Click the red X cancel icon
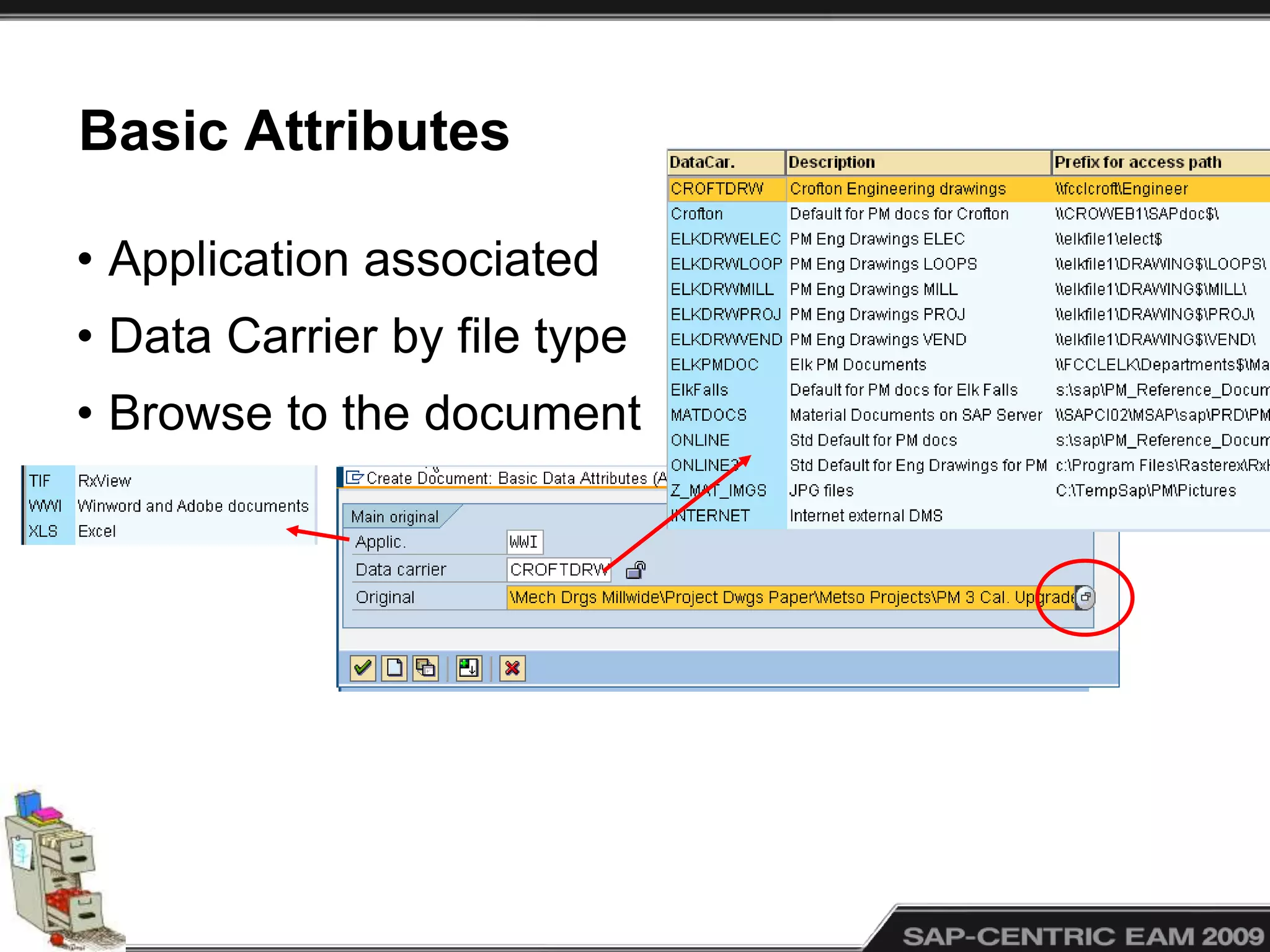This screenshot has width=1270, height=952. [512, 668]
